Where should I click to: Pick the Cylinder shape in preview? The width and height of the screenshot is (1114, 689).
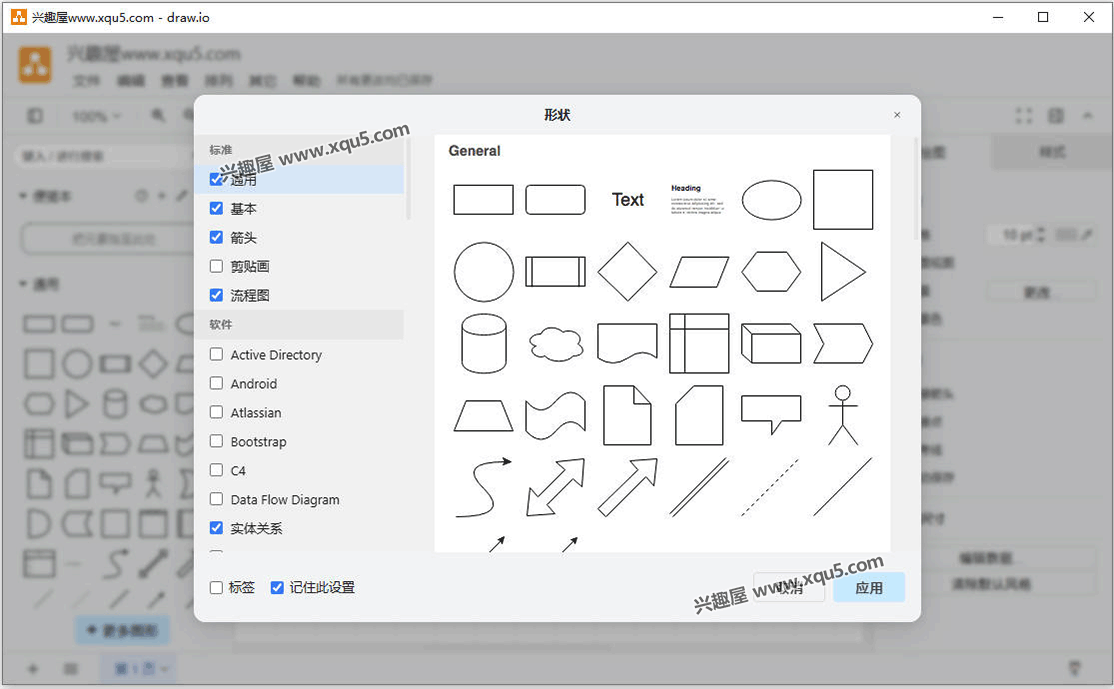[x=483, y=344]
